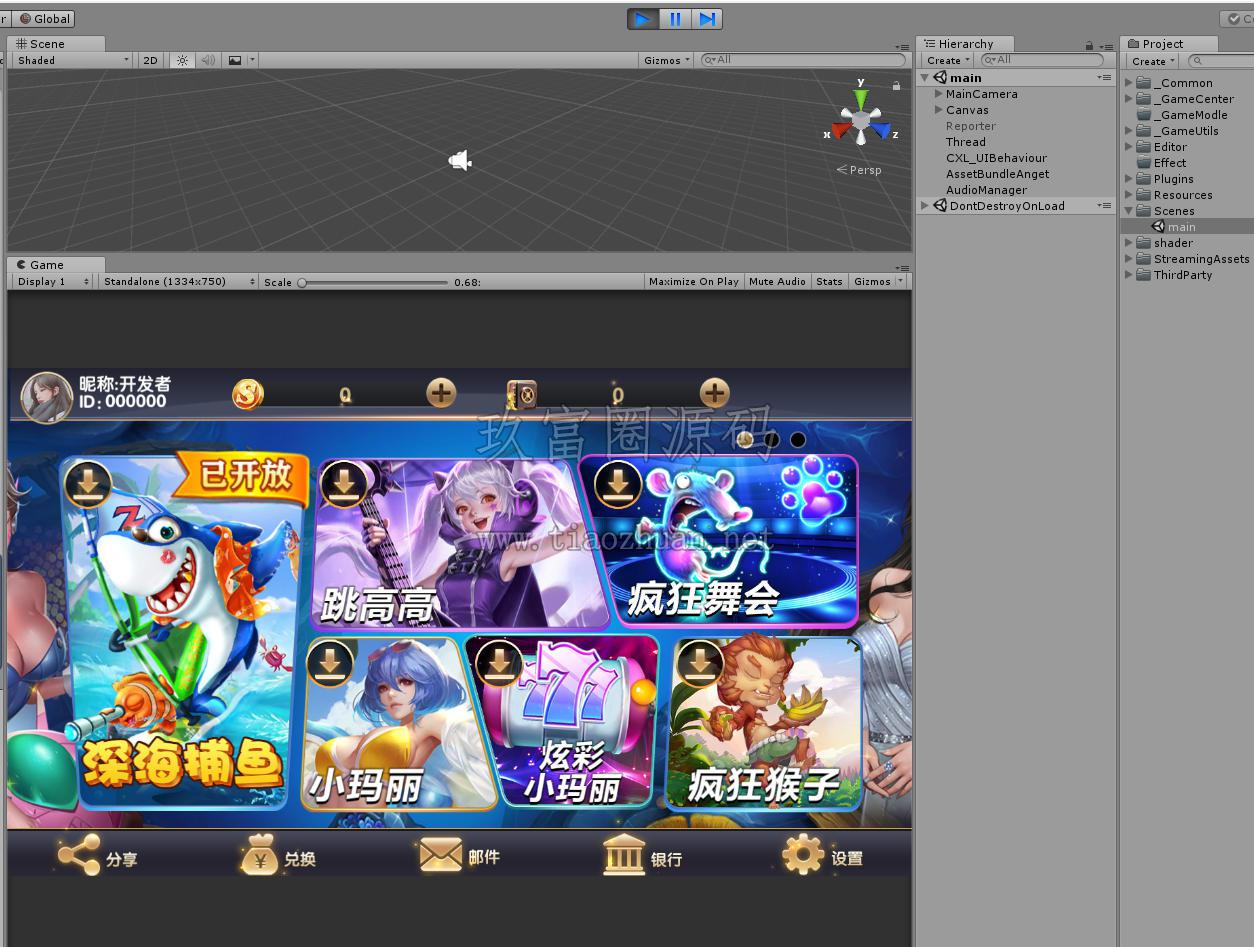Open the Hierarchy Create dropdown
This screenshot has width=1254, height=947.
point(948,60)
